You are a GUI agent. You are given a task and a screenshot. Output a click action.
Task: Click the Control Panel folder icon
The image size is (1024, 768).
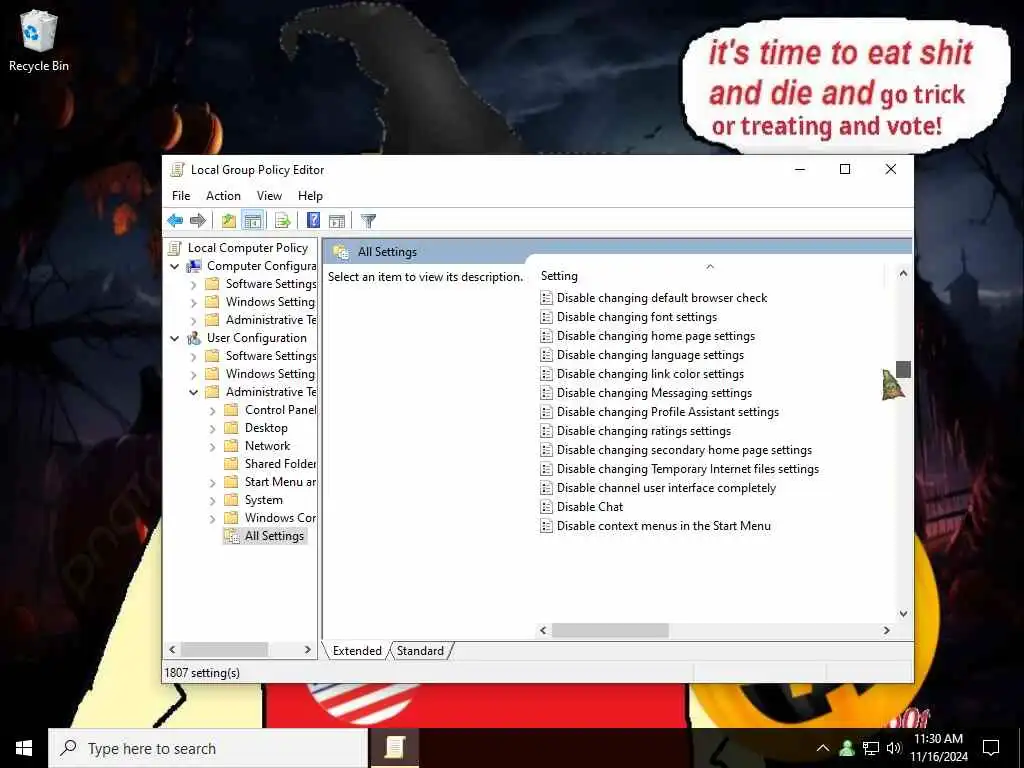coord(231,410)
